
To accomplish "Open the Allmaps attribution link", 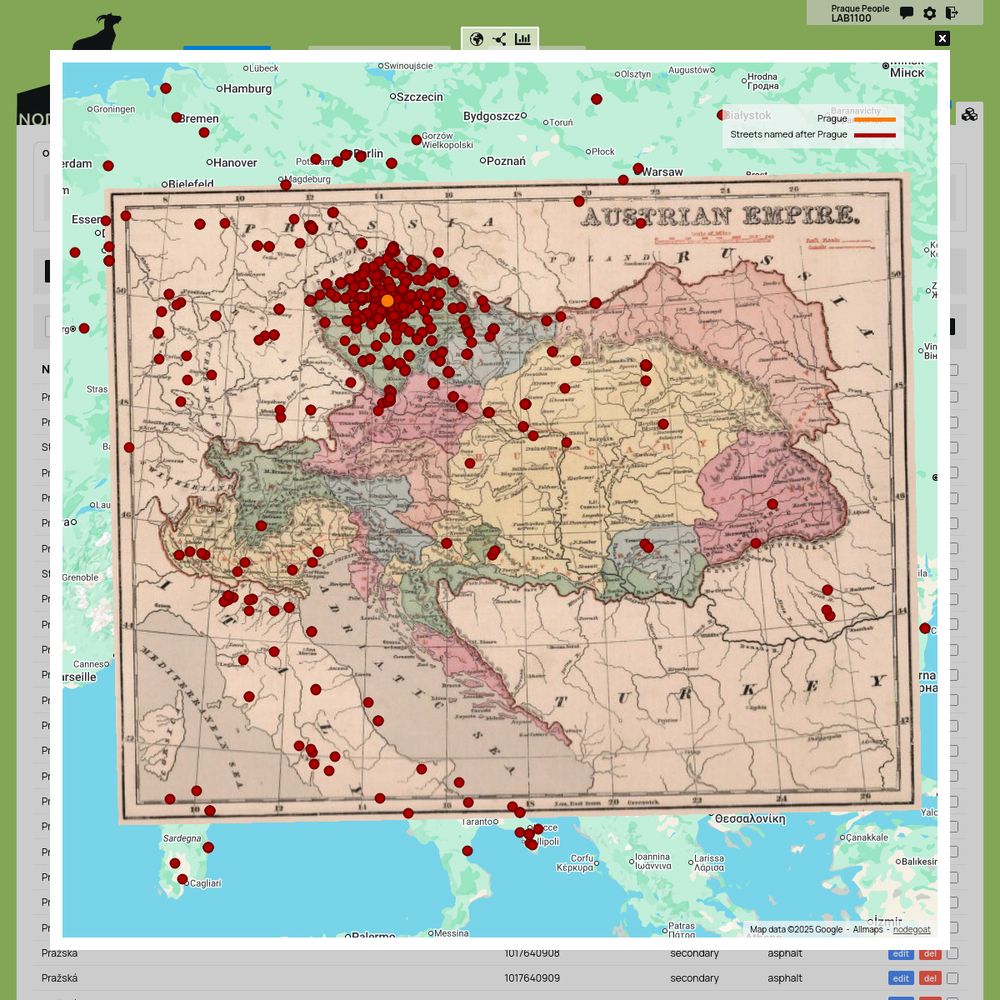I will pyautogui.click(x=867, y=929).
